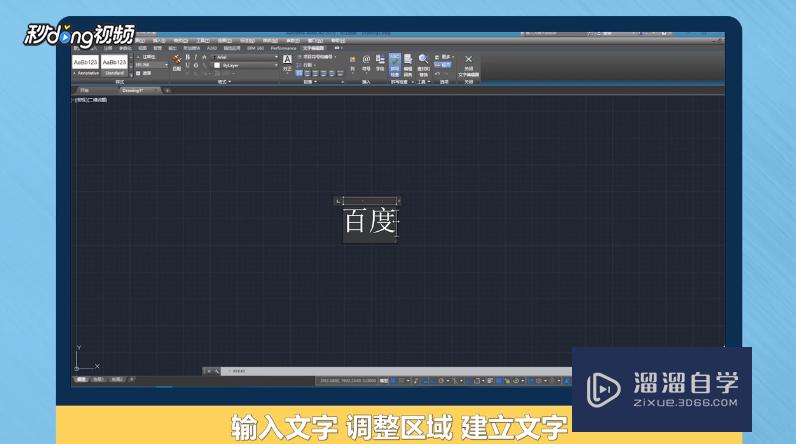Open snap mode settings dropdown arrow

(x=408, y=381)
